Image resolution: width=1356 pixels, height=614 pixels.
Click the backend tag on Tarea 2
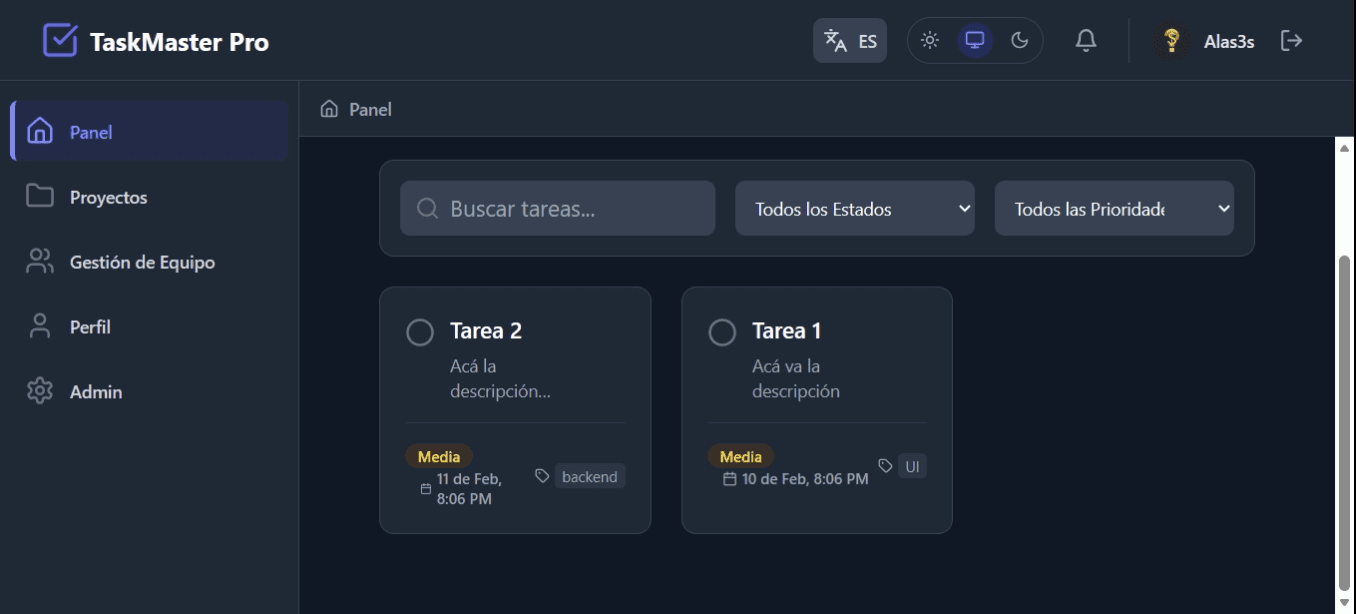(x=589, y=477)
